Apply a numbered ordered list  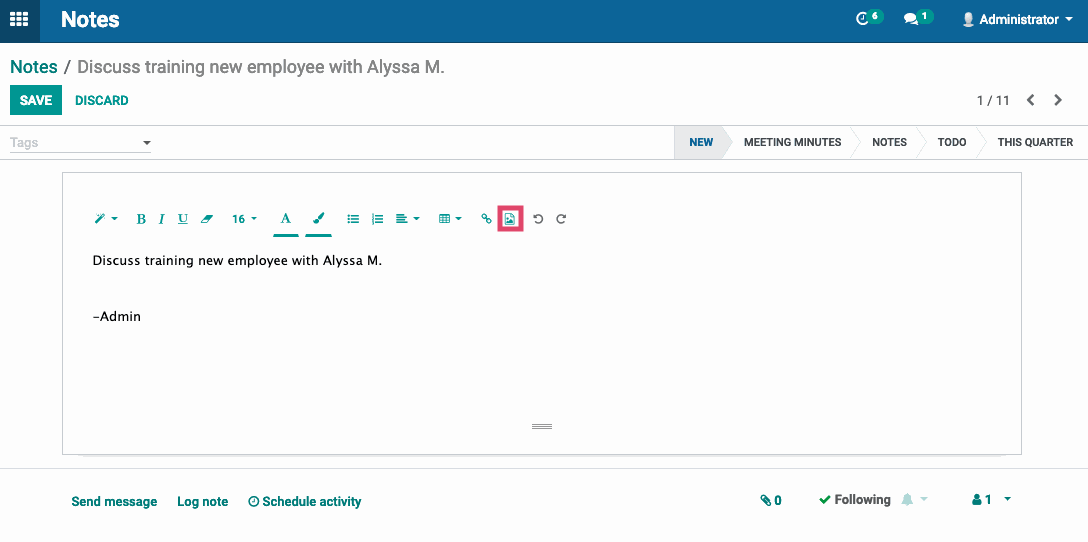click(377, 219)
